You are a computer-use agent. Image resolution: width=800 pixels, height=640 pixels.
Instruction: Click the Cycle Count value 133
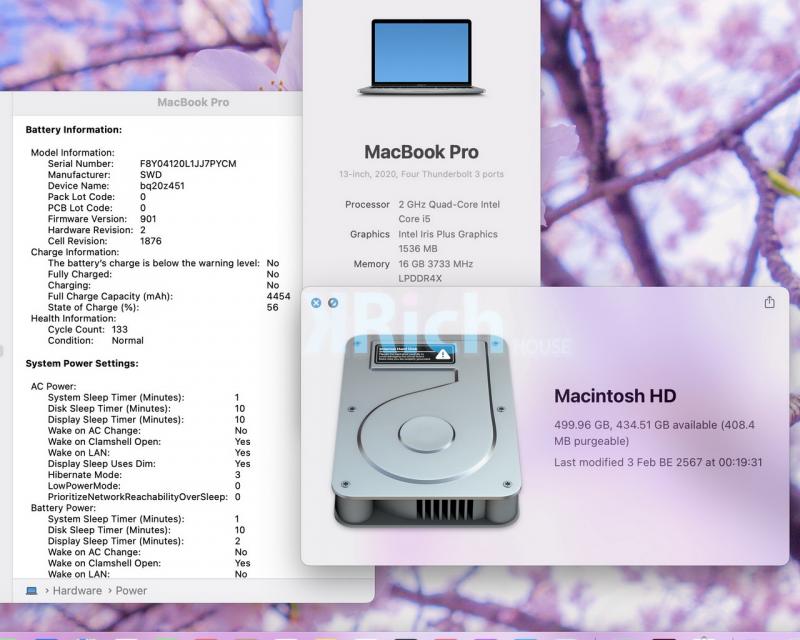[119, 330]
